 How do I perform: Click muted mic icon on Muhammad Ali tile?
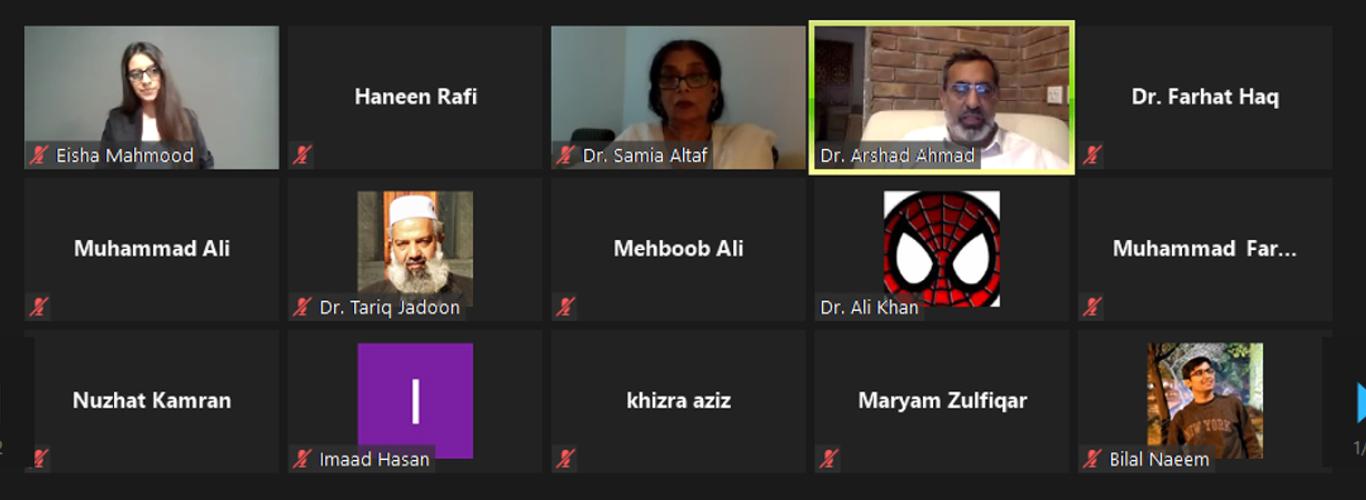pos(39,307)
